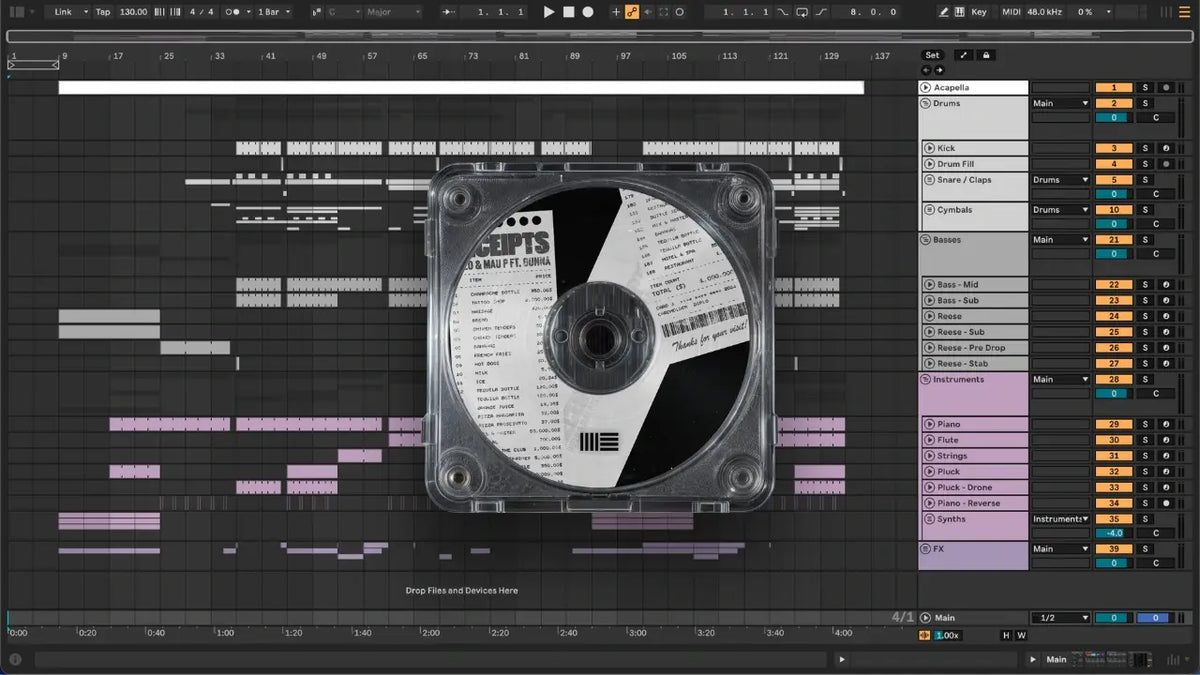
Task: Click the Key map mode switch
Action: coord(978,12)
